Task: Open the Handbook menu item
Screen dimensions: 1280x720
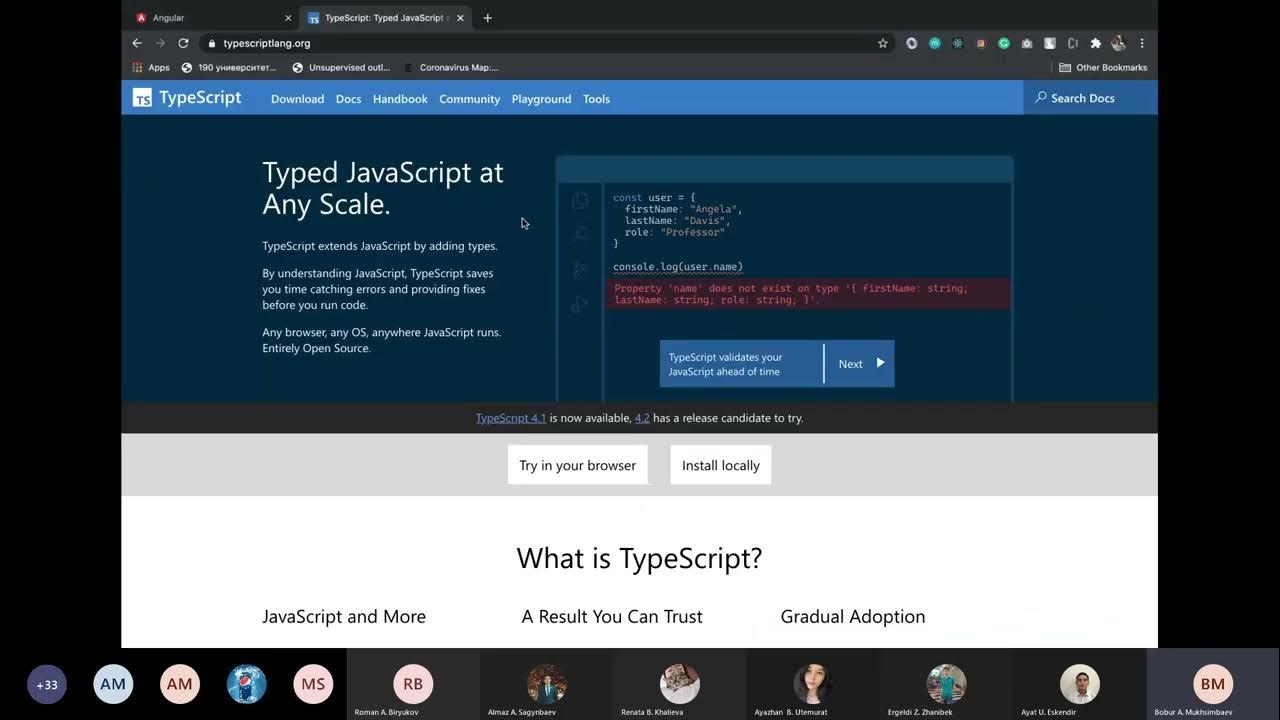Action: [x=400, y=99]
